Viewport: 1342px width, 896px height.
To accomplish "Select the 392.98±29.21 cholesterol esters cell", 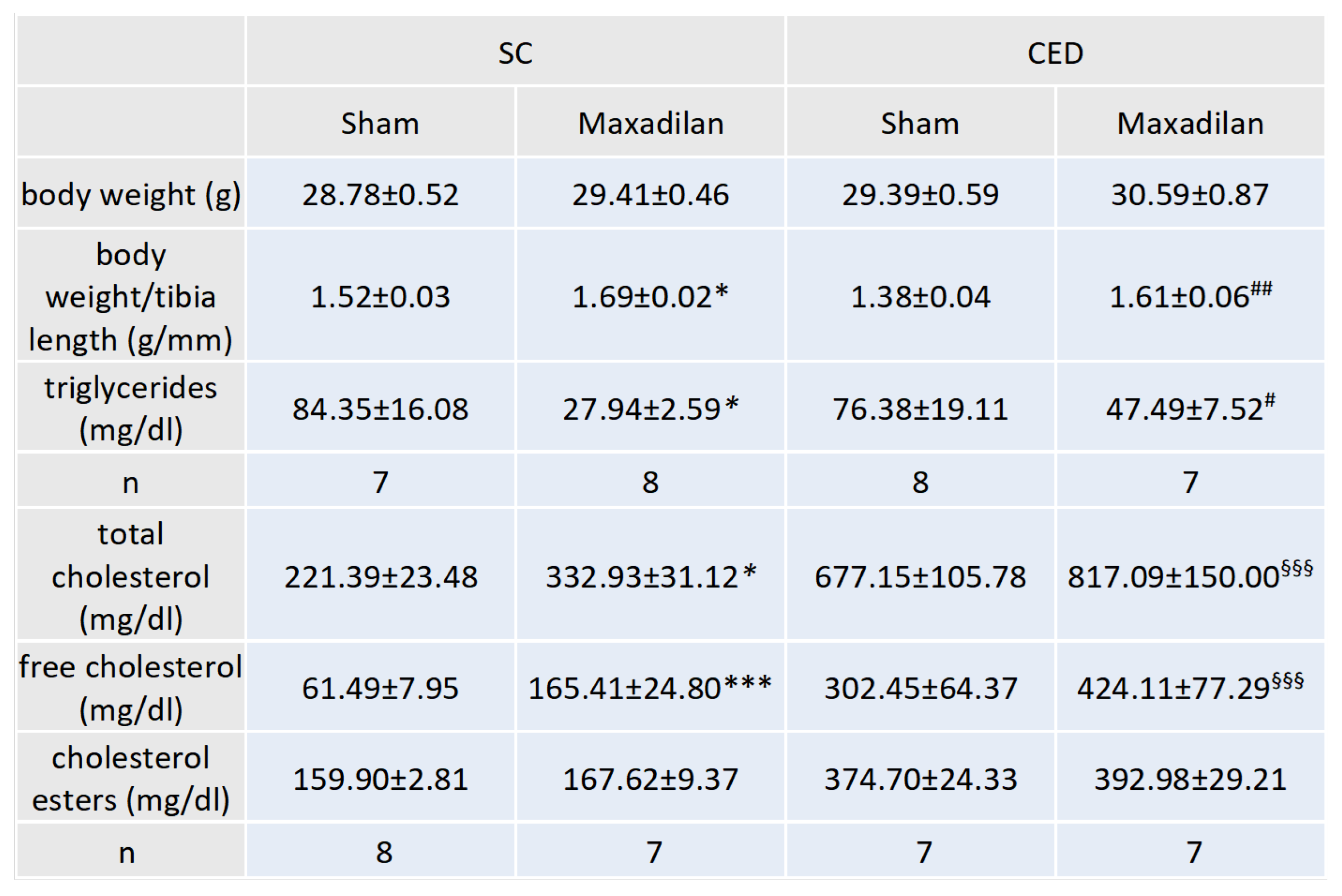I will tap(1190, 778).
